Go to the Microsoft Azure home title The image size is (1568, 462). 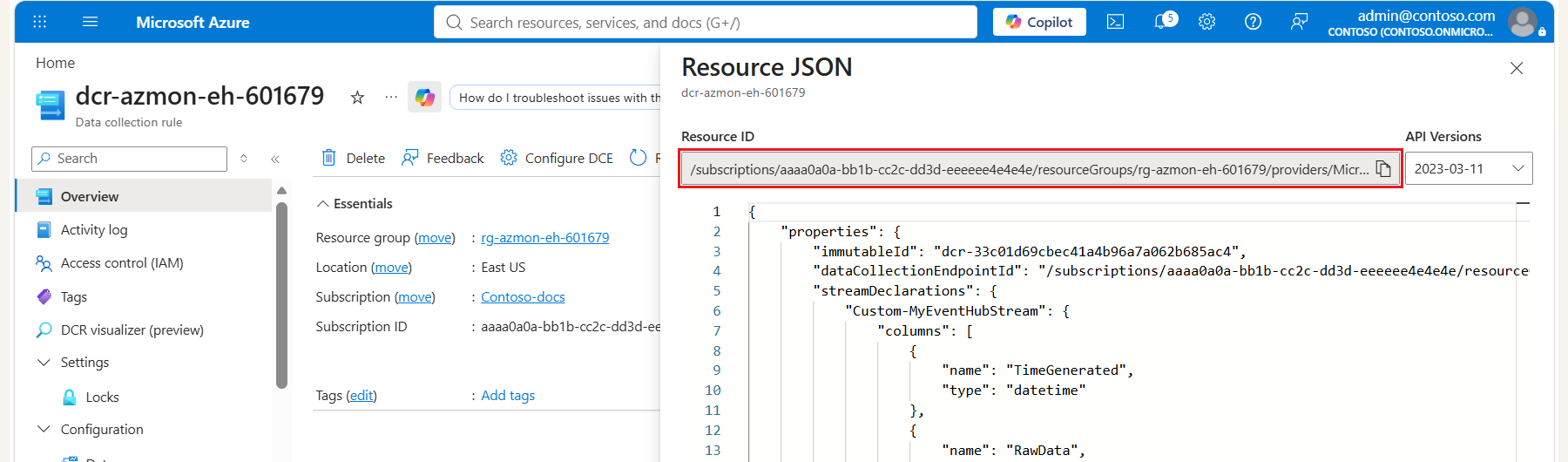pyautogui.click(x=193, y=22)
